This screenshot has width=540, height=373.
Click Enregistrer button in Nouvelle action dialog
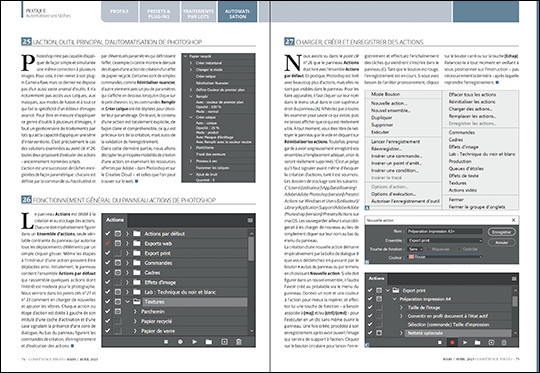[501, 232]
